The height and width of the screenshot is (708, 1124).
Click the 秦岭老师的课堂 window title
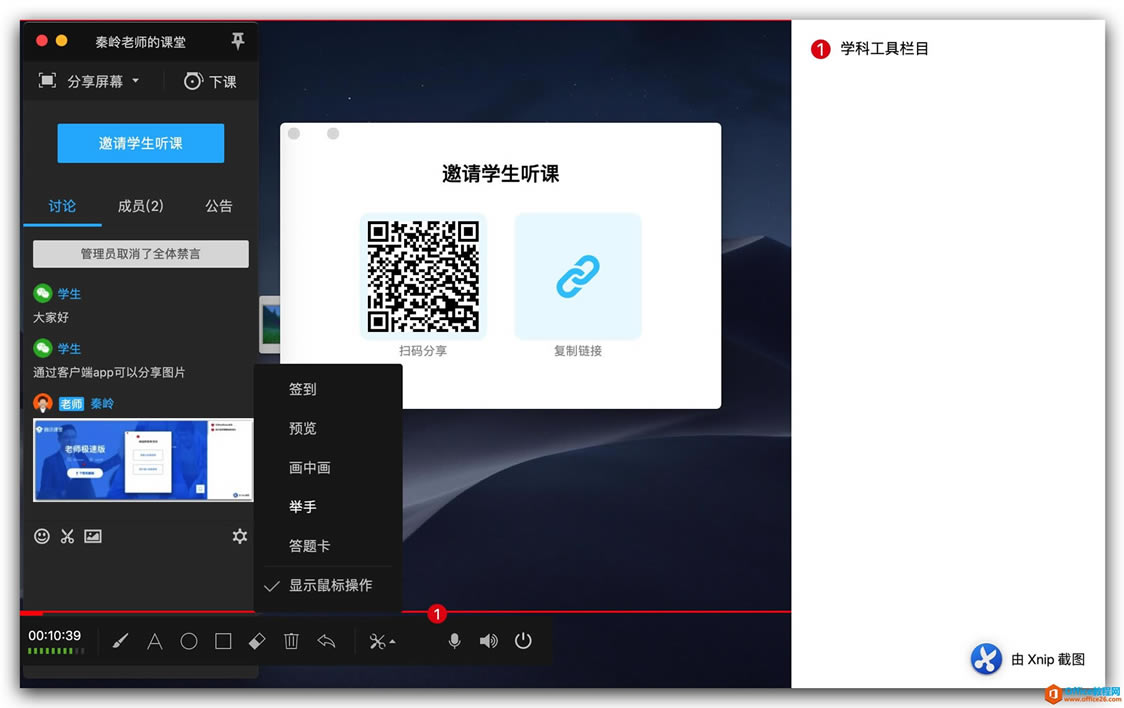tap(140, 42)
